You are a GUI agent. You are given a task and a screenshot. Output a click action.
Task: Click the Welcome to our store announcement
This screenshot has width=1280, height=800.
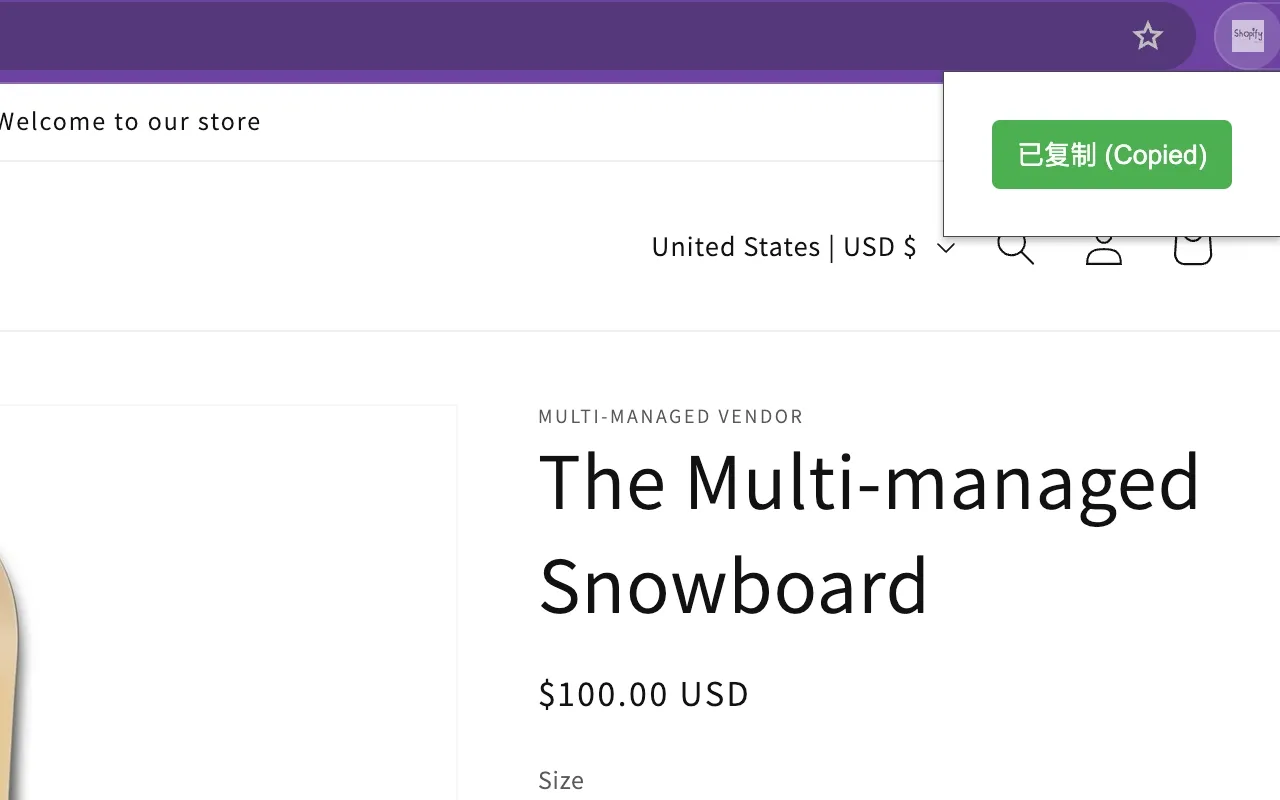[x=130, y=121]
